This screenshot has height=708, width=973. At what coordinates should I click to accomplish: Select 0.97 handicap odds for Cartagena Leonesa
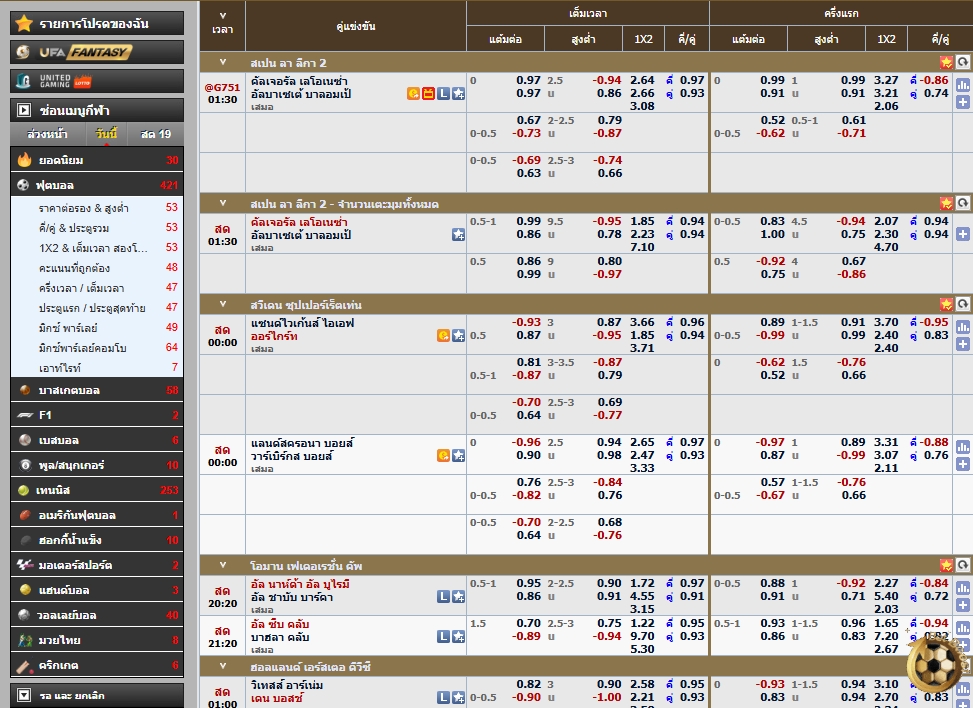click(528, 80)
